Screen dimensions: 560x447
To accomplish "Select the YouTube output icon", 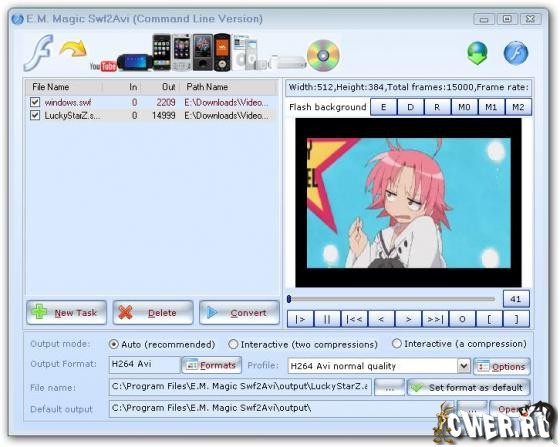I will 103,66.
